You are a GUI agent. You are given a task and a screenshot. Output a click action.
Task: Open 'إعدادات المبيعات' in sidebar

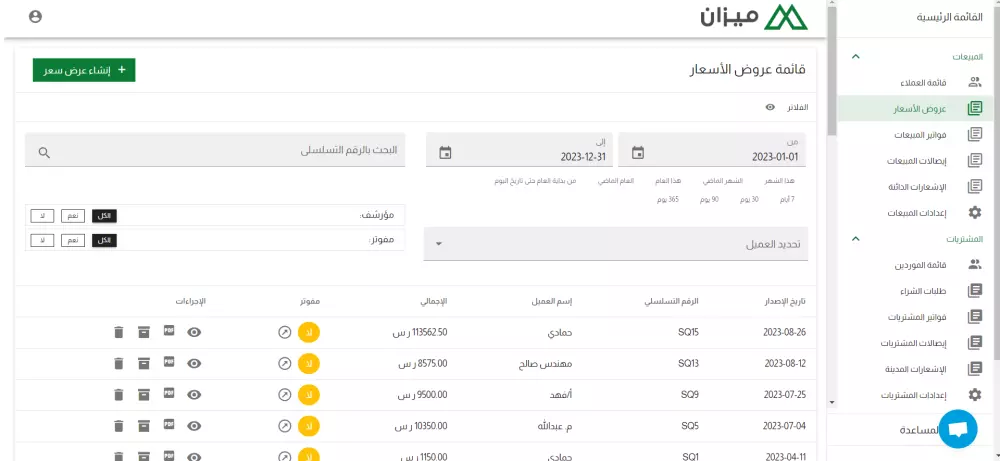(916, 213)
